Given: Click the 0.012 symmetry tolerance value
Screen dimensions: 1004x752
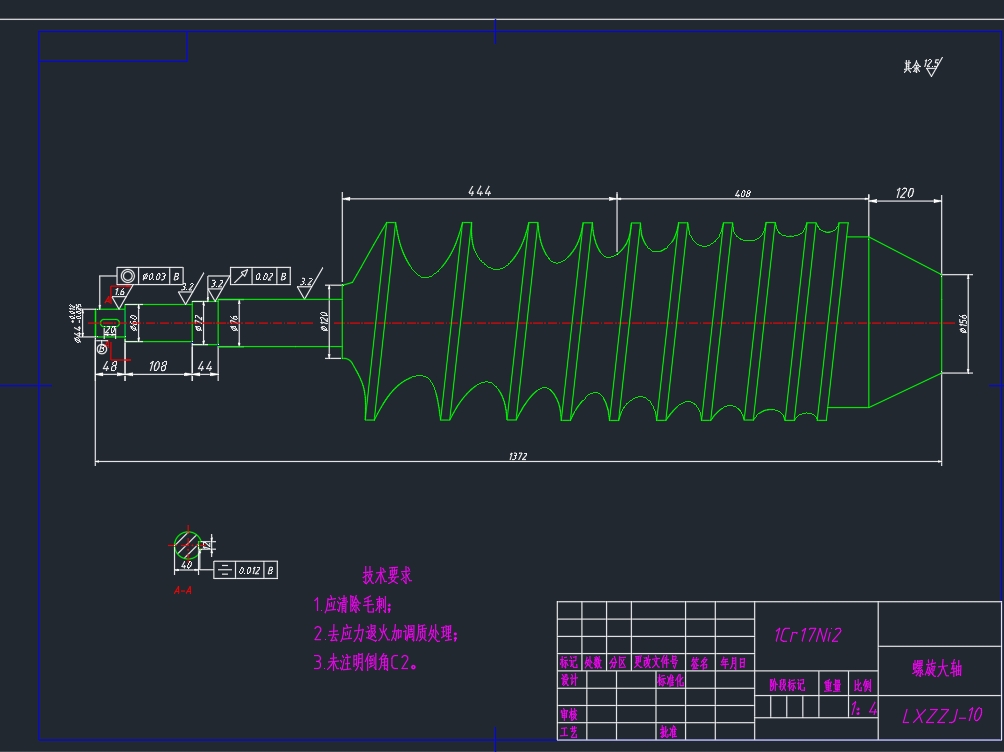Looking at the screenshot, I should coord(249,570).
